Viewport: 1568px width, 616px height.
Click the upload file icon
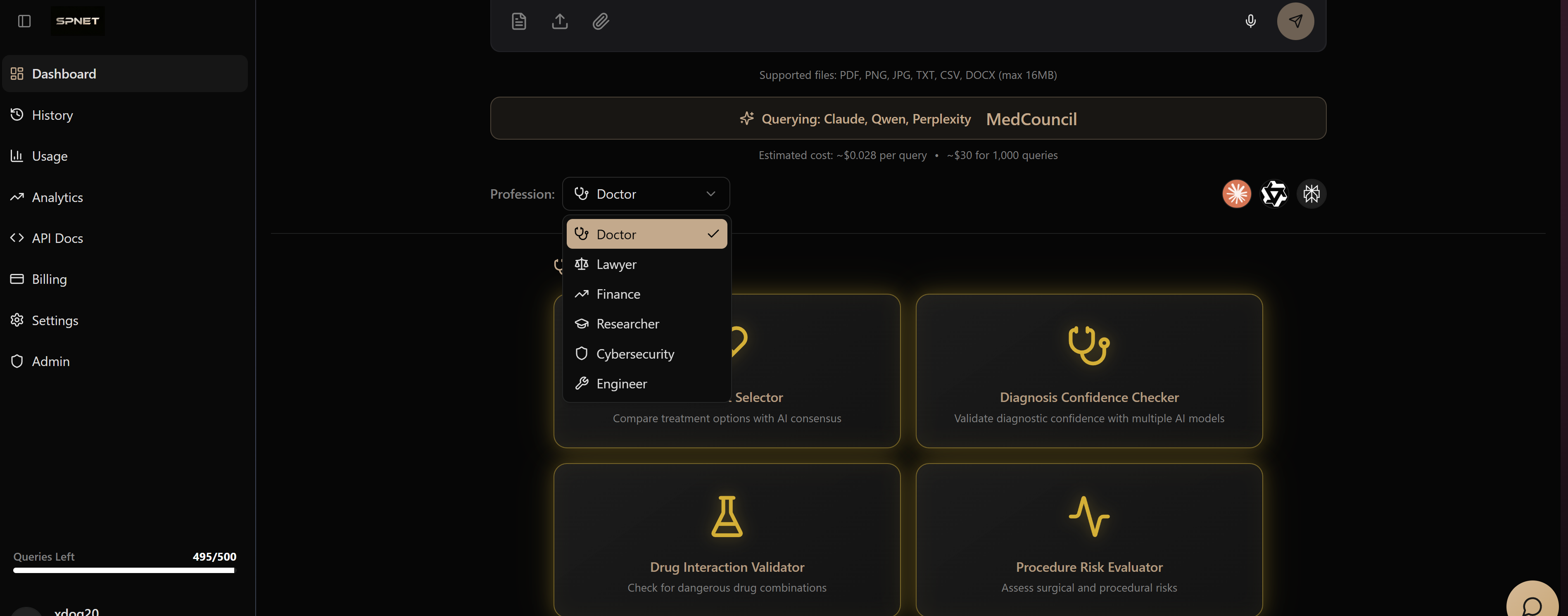tap(560, 21)
